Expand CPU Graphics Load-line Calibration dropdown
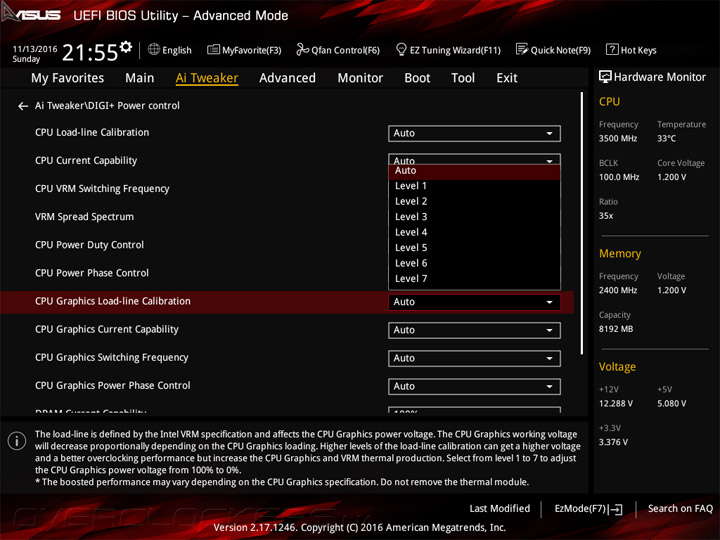This screenshot has height=540, width=720. pyautogui.click(x=474, y=302)
